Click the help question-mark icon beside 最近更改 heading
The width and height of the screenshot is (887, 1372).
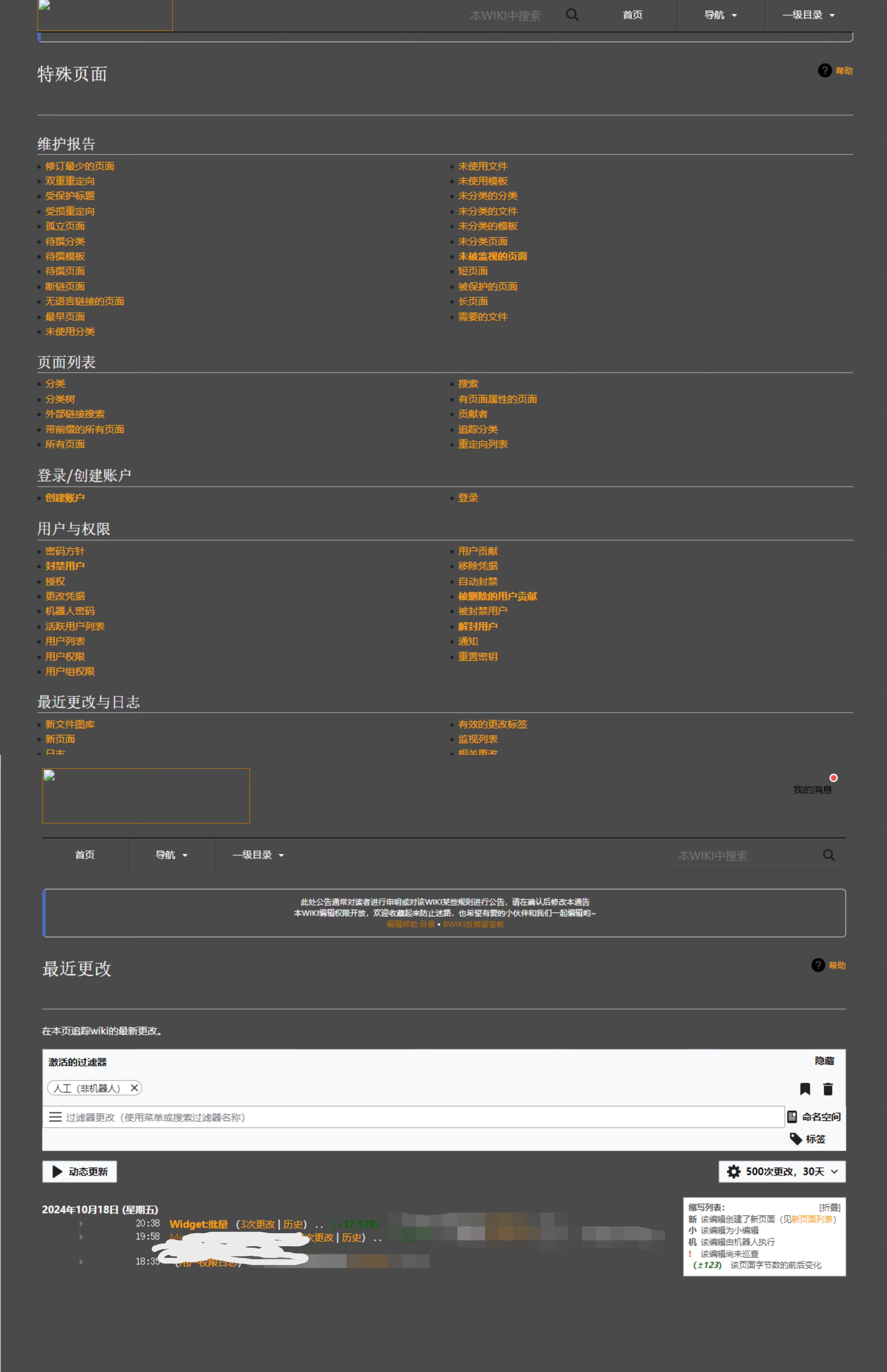click(x=818, y=965)
